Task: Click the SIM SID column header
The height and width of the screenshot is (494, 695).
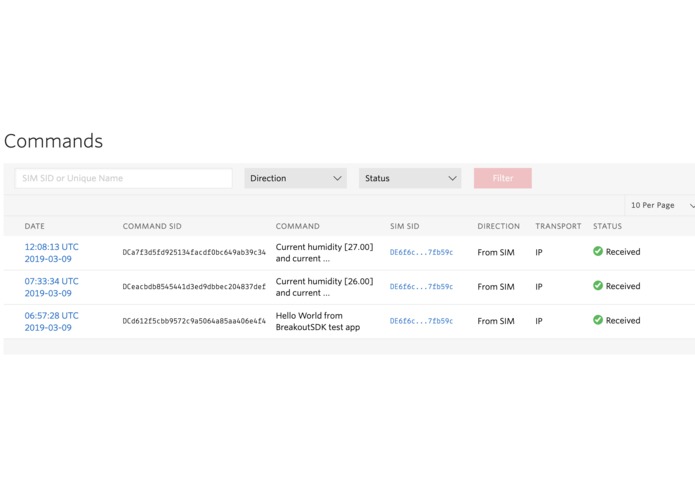Action: click(405, 226)
